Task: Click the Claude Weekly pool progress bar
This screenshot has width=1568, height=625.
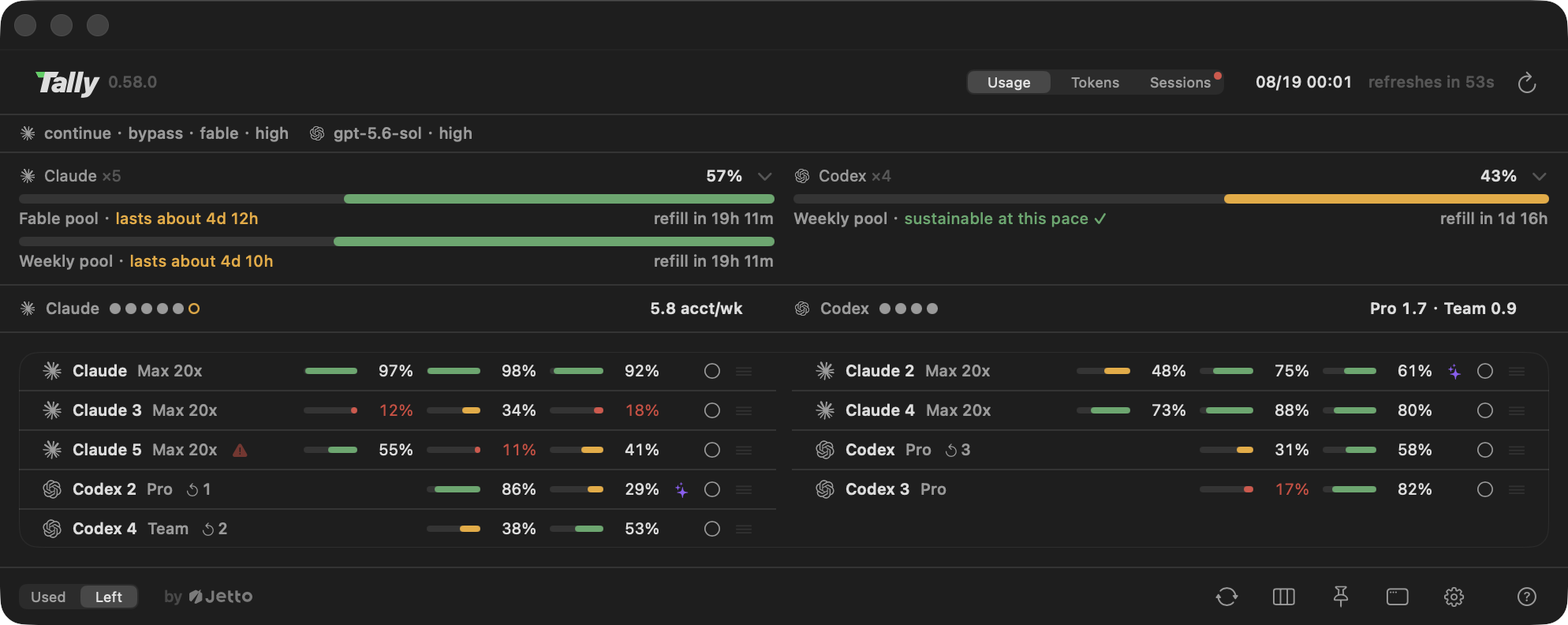Action: click(x=397, y=241)
